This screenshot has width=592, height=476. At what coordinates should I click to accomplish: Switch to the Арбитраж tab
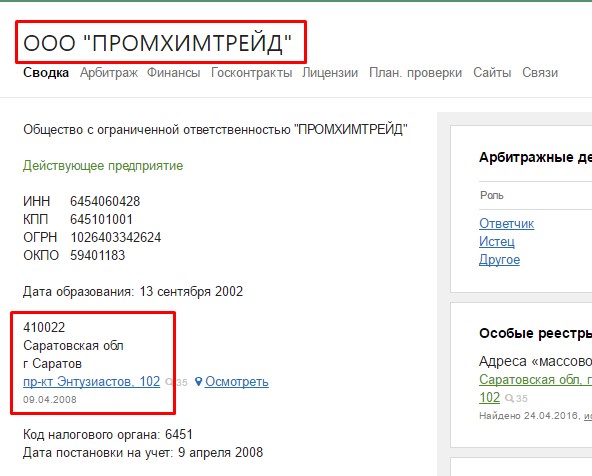(109, 72)
